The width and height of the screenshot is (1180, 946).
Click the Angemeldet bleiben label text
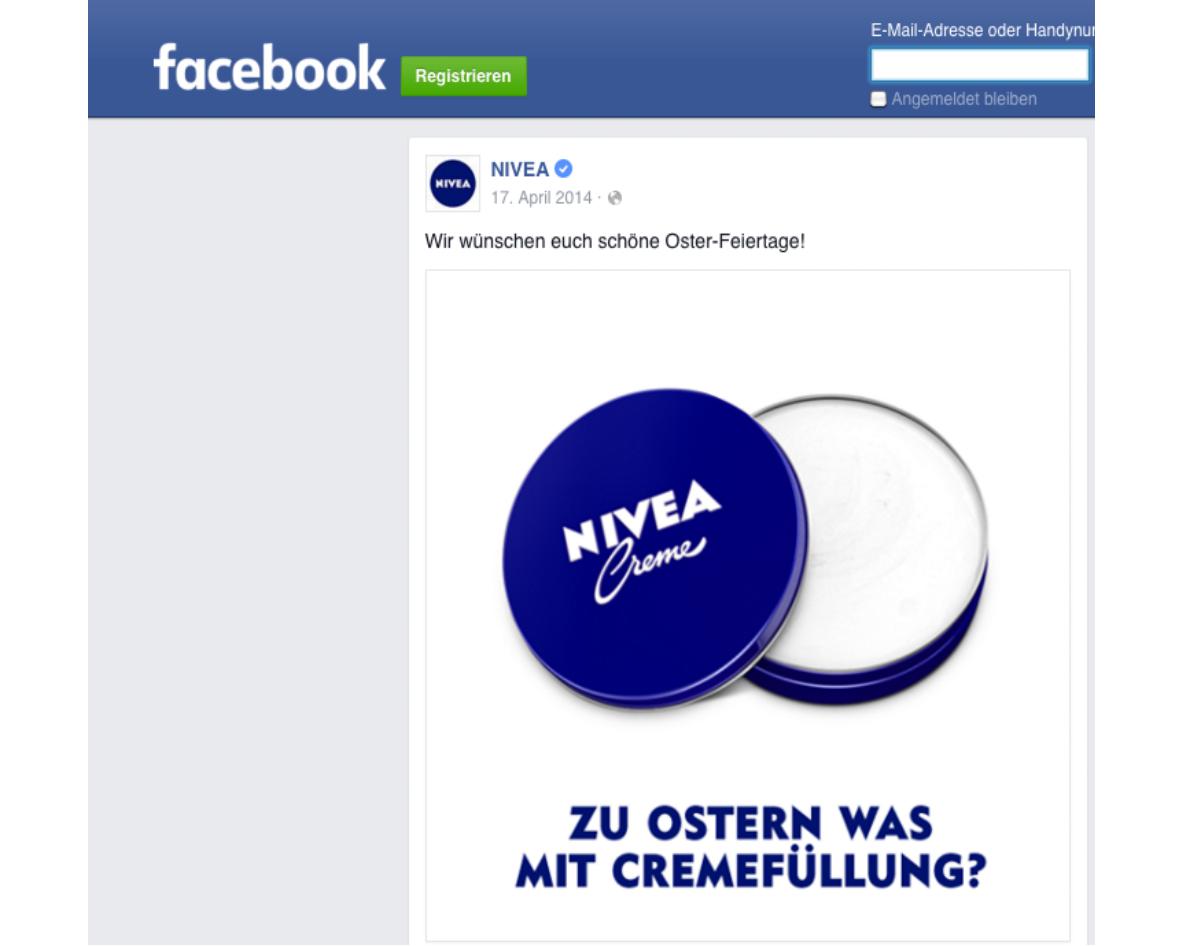(964, 99)
